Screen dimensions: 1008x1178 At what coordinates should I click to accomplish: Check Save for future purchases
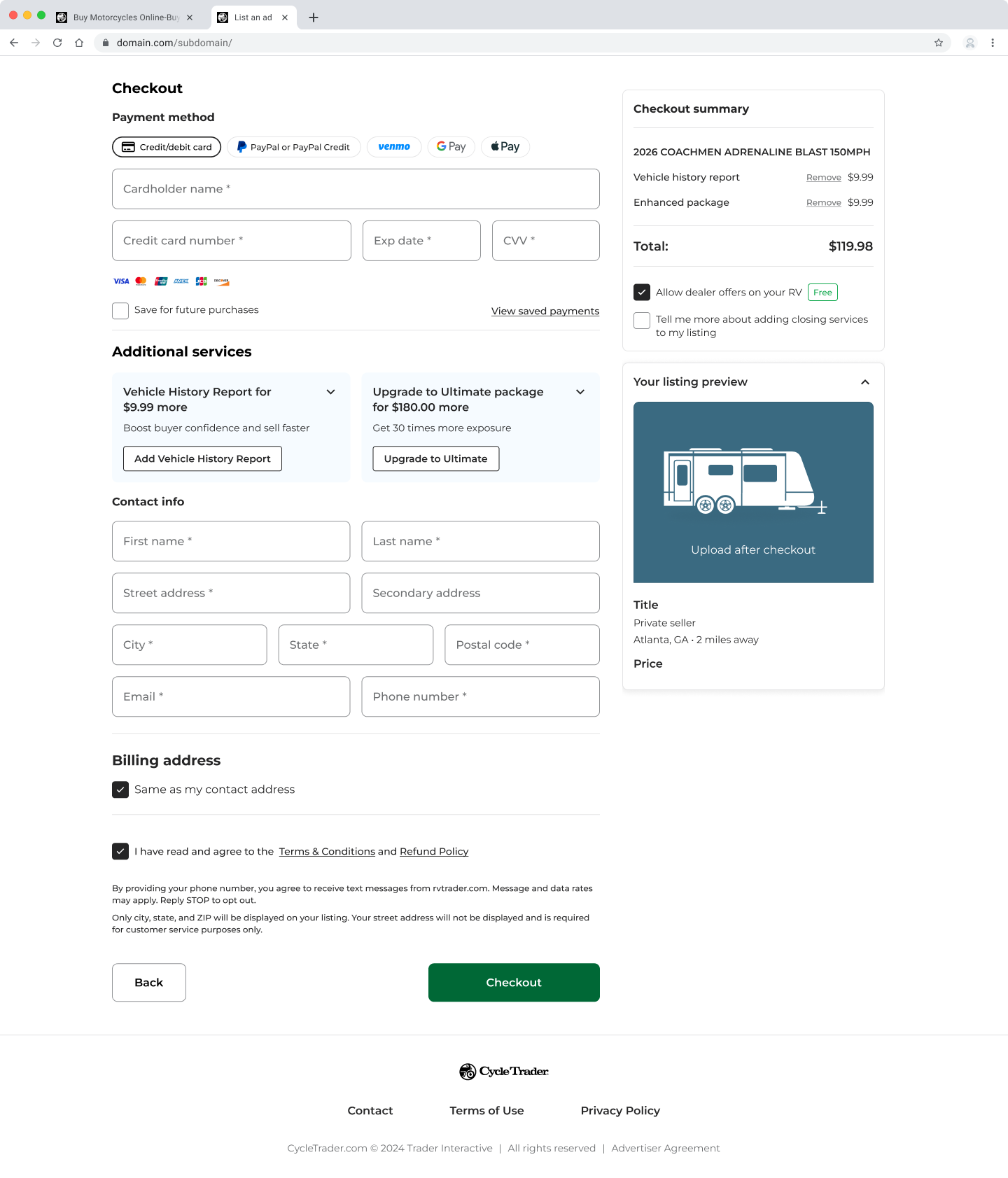pos(120,311)
